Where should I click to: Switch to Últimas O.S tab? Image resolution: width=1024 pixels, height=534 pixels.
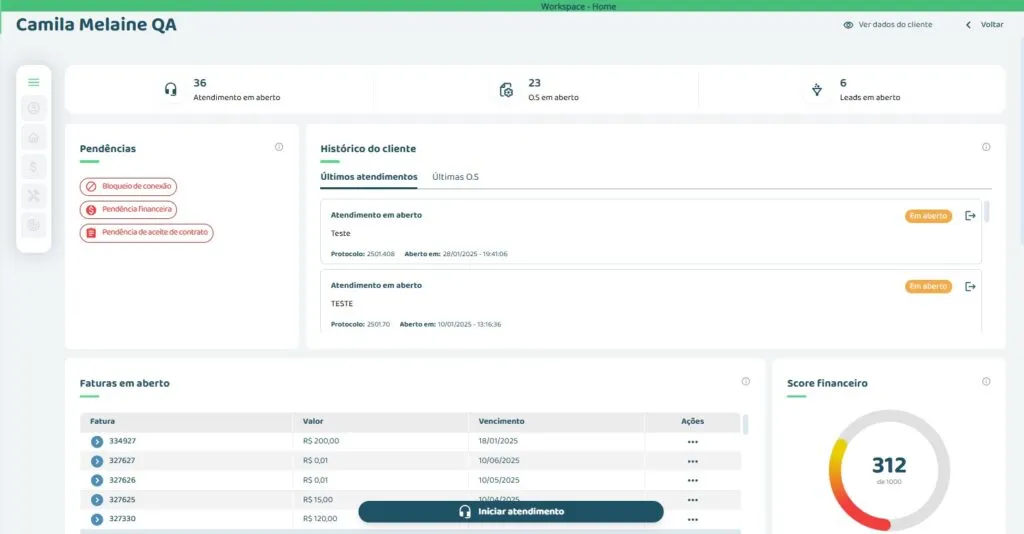click(455, 177)
